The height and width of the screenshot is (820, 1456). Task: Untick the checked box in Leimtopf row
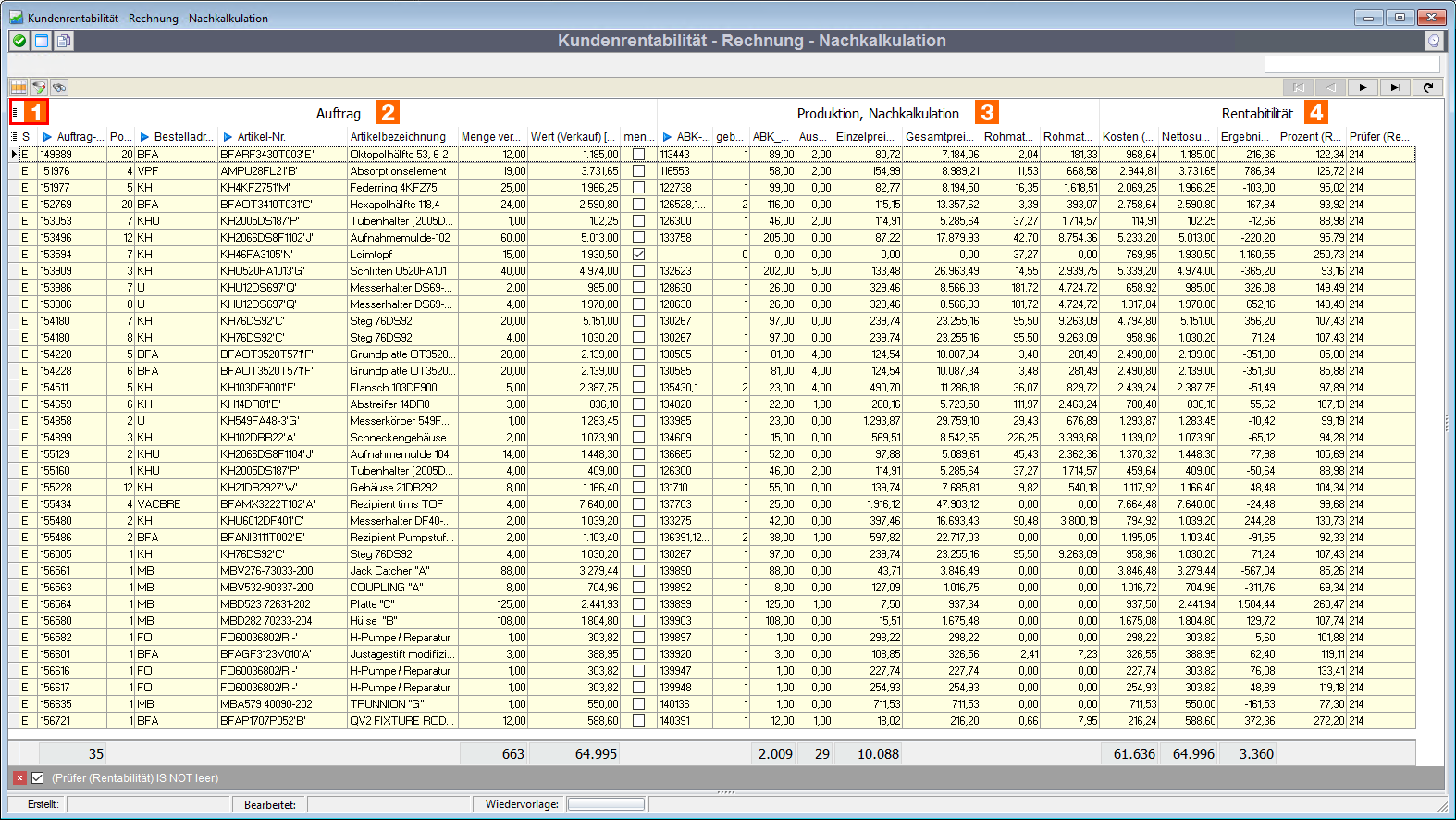(638, 255)
